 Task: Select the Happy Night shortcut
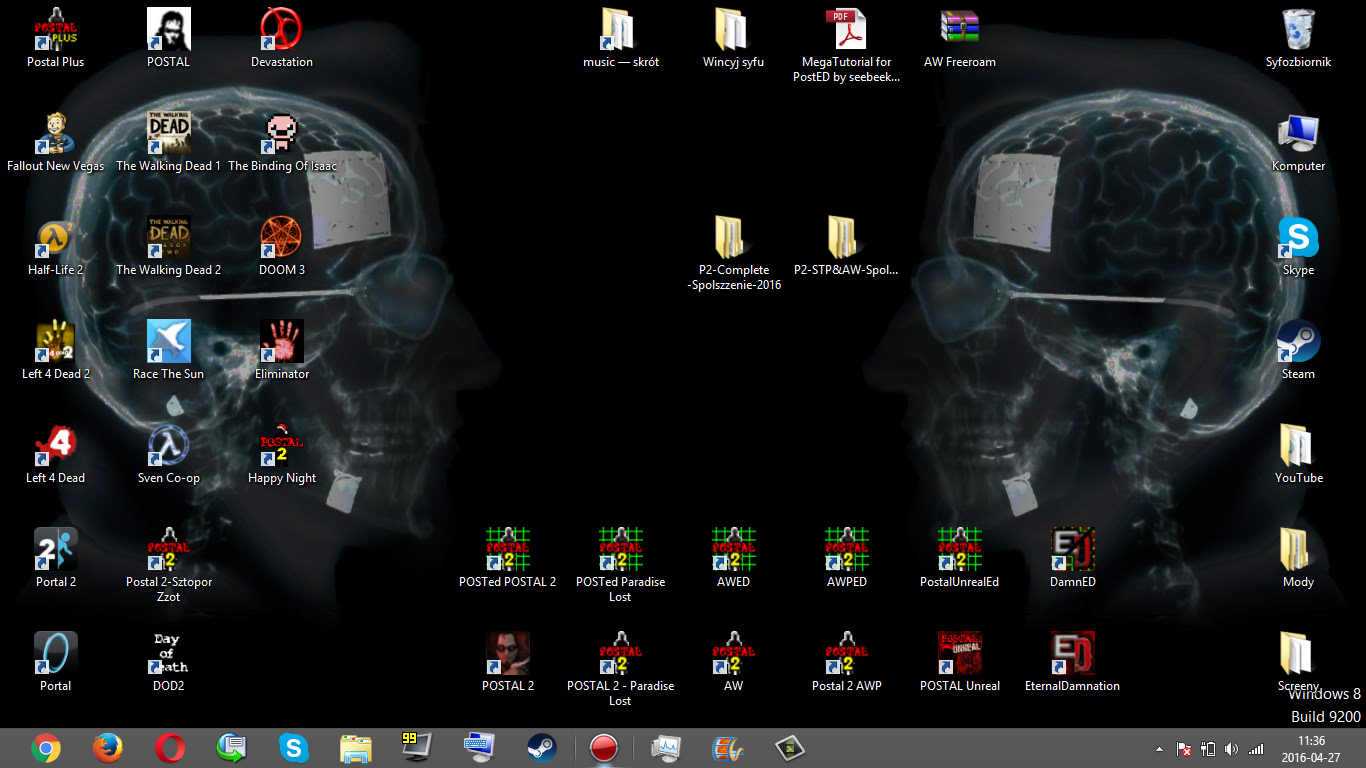point(282,454)
